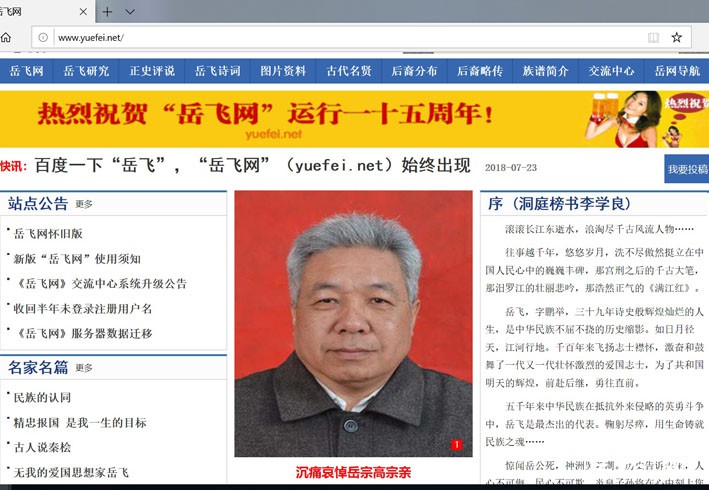Open the 交流中心 nav menu item
The height and width of the screenshot is (490, 709).
(x=611, y=71)
